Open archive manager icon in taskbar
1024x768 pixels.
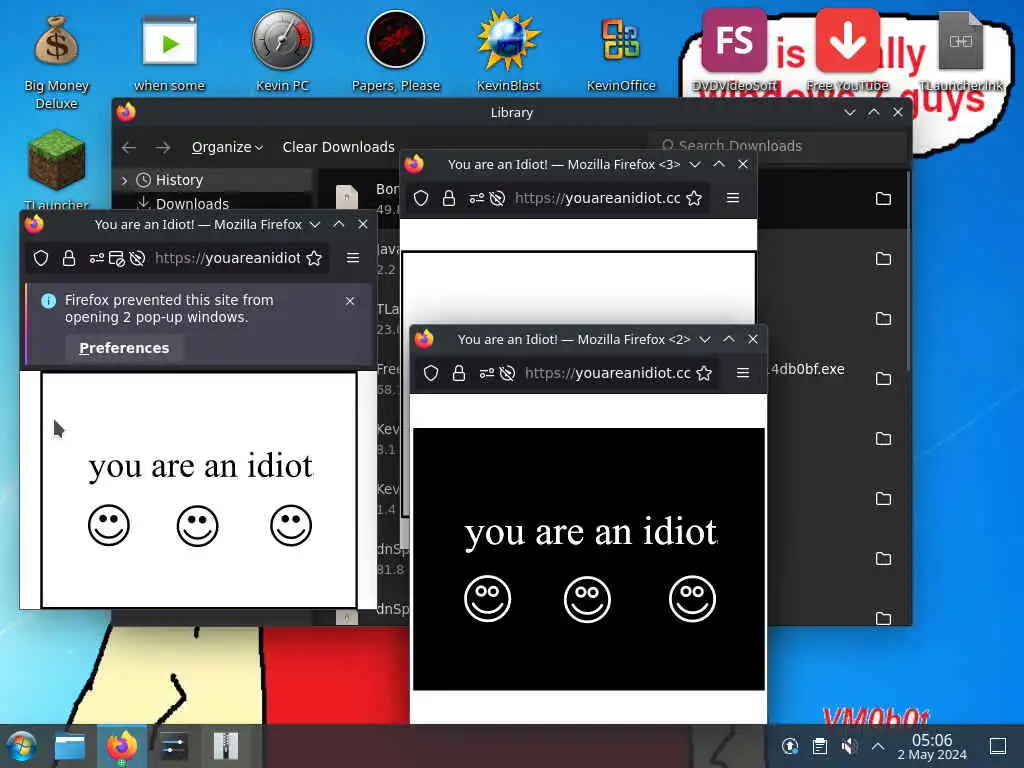coord(226,746)
